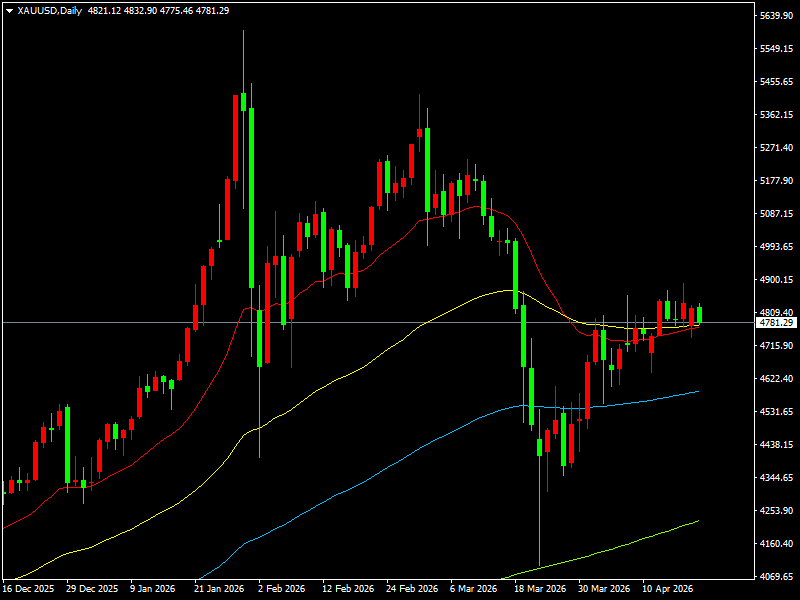Click the 21 Jan 2026 date label
The image size is (800, 600).
point(219,589)
